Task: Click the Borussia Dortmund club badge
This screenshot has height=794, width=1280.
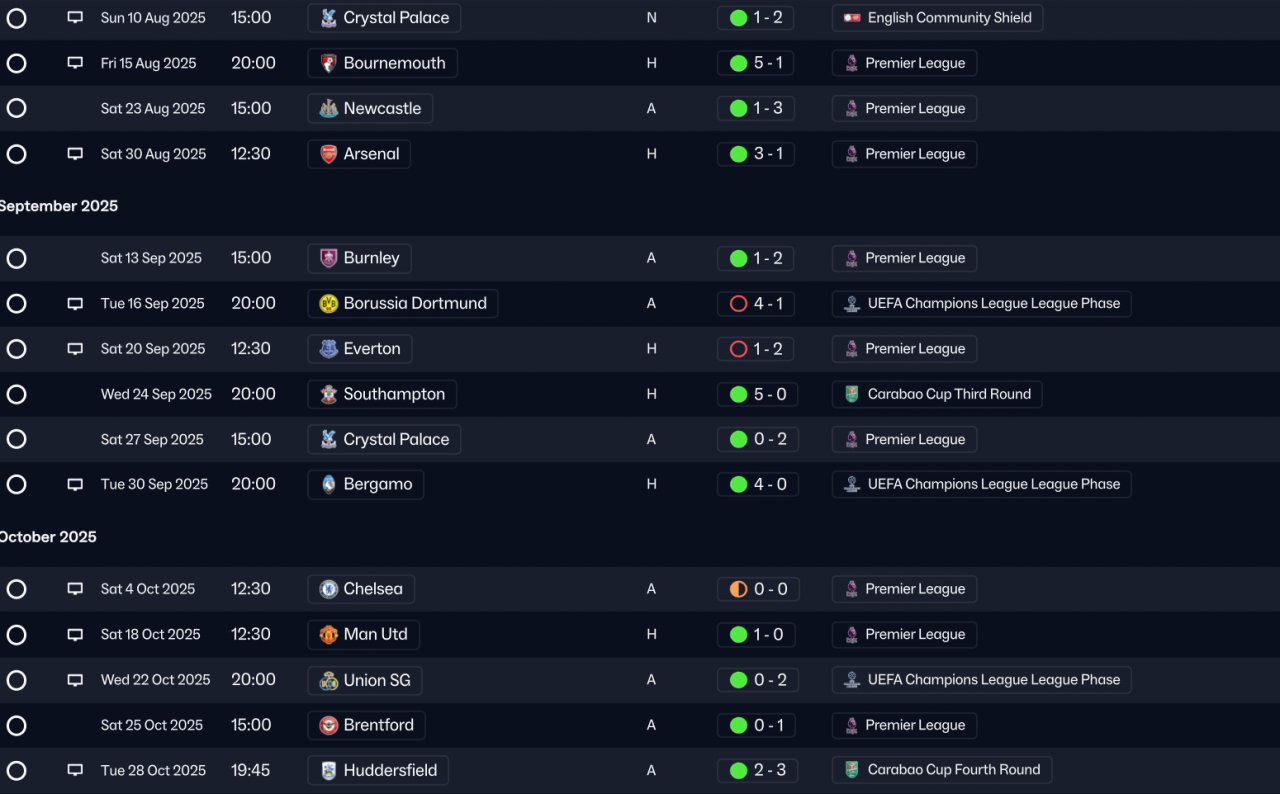Action: point(328,303)
